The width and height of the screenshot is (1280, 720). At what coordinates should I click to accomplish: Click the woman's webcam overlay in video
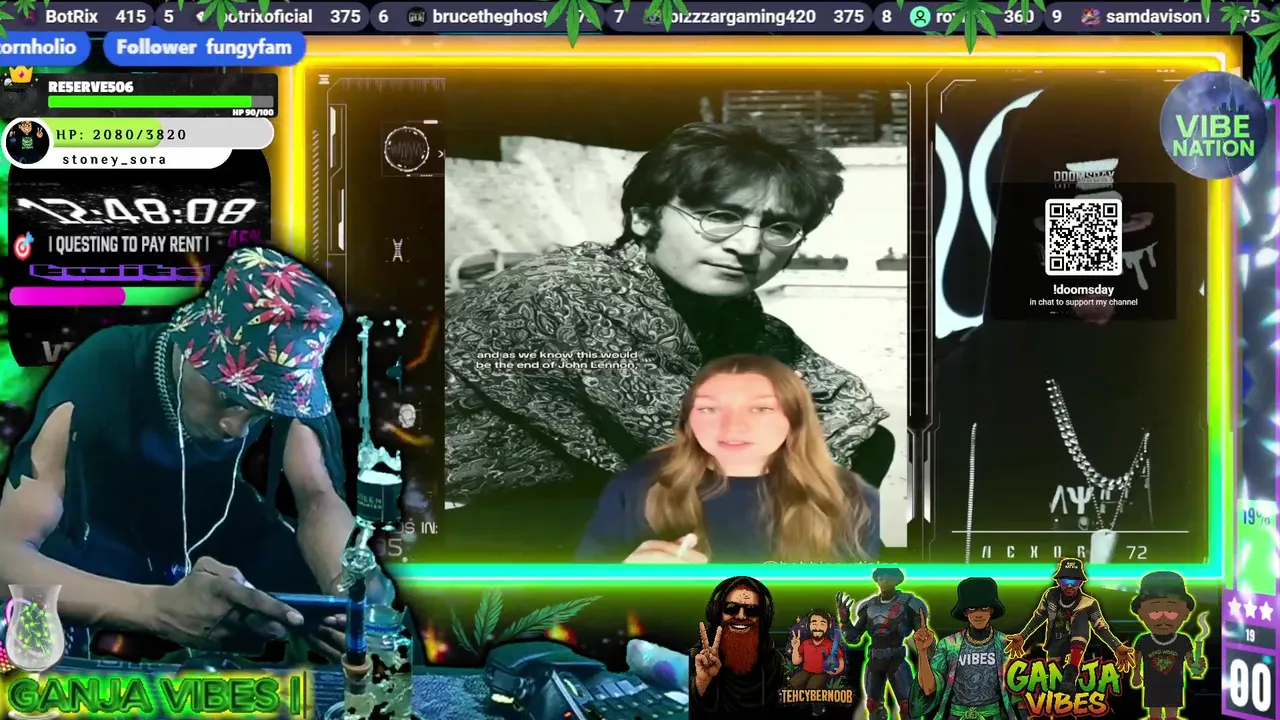tap(737, 460)
